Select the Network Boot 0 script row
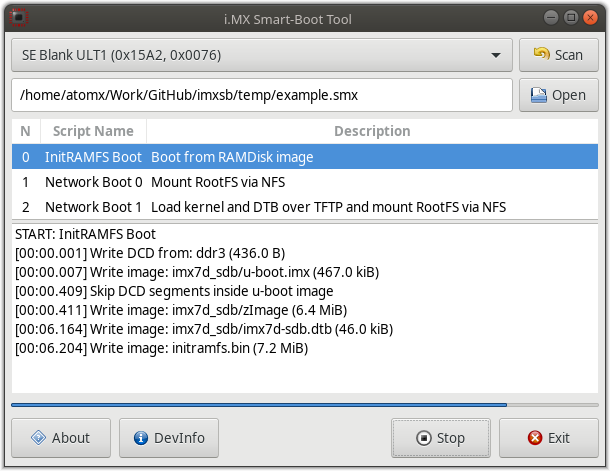This screenshot has height=471, width=610. click(305, 182)
